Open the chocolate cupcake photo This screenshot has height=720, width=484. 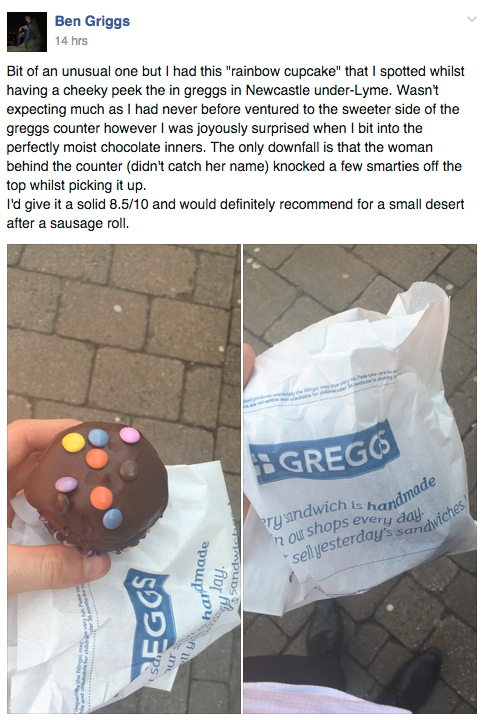[124, 478]
